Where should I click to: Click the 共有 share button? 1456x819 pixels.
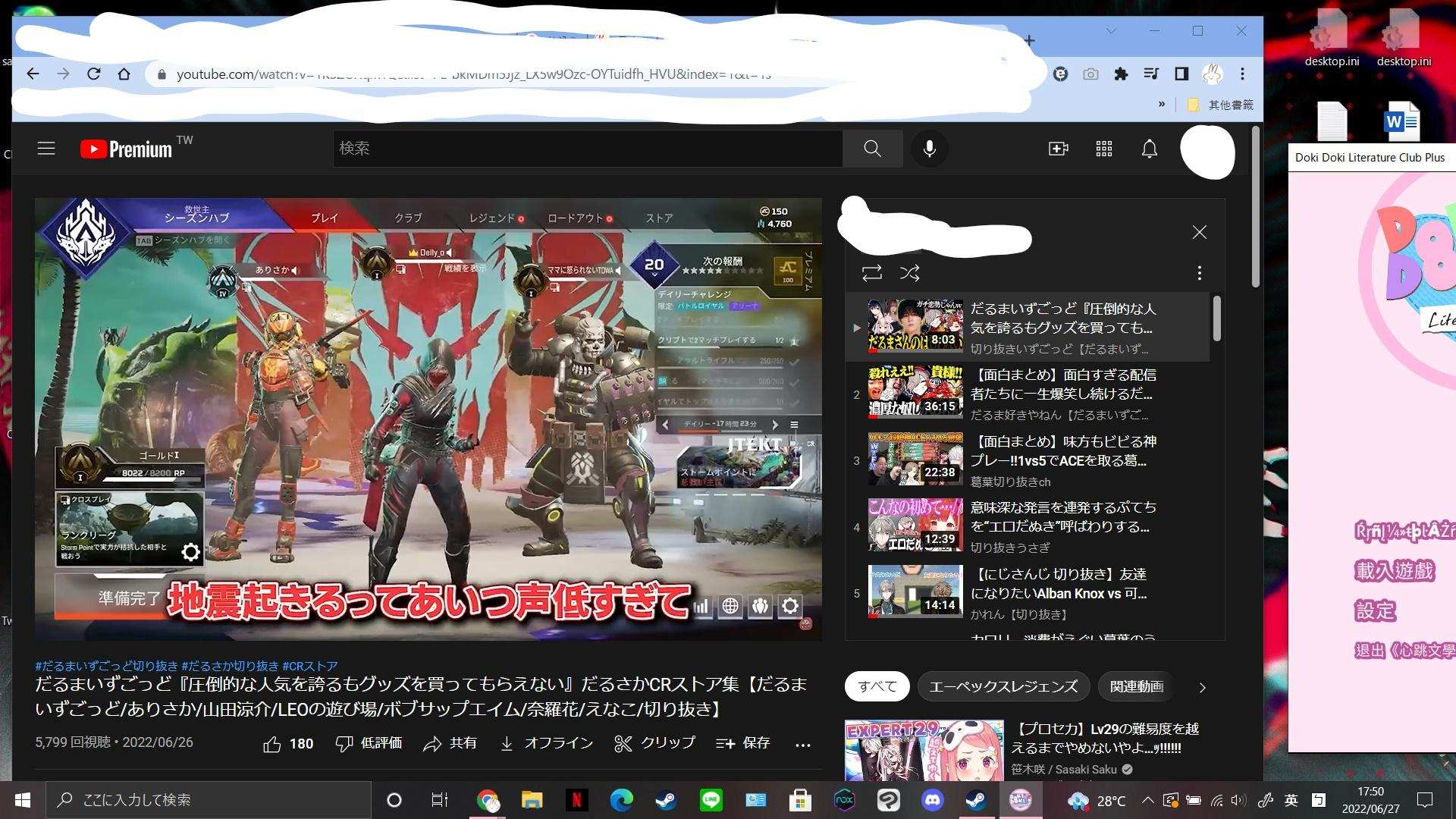pyautogui.click(x=450, y=743)
